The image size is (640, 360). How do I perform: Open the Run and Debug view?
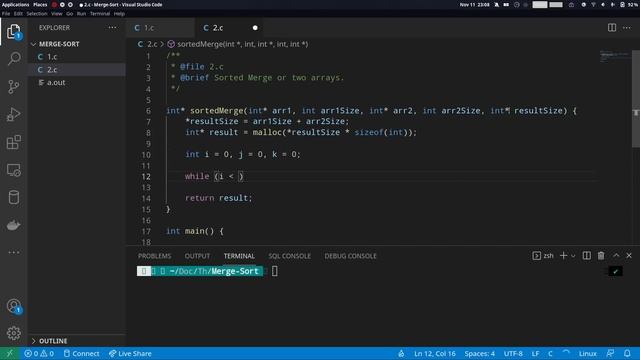point(13,114)
